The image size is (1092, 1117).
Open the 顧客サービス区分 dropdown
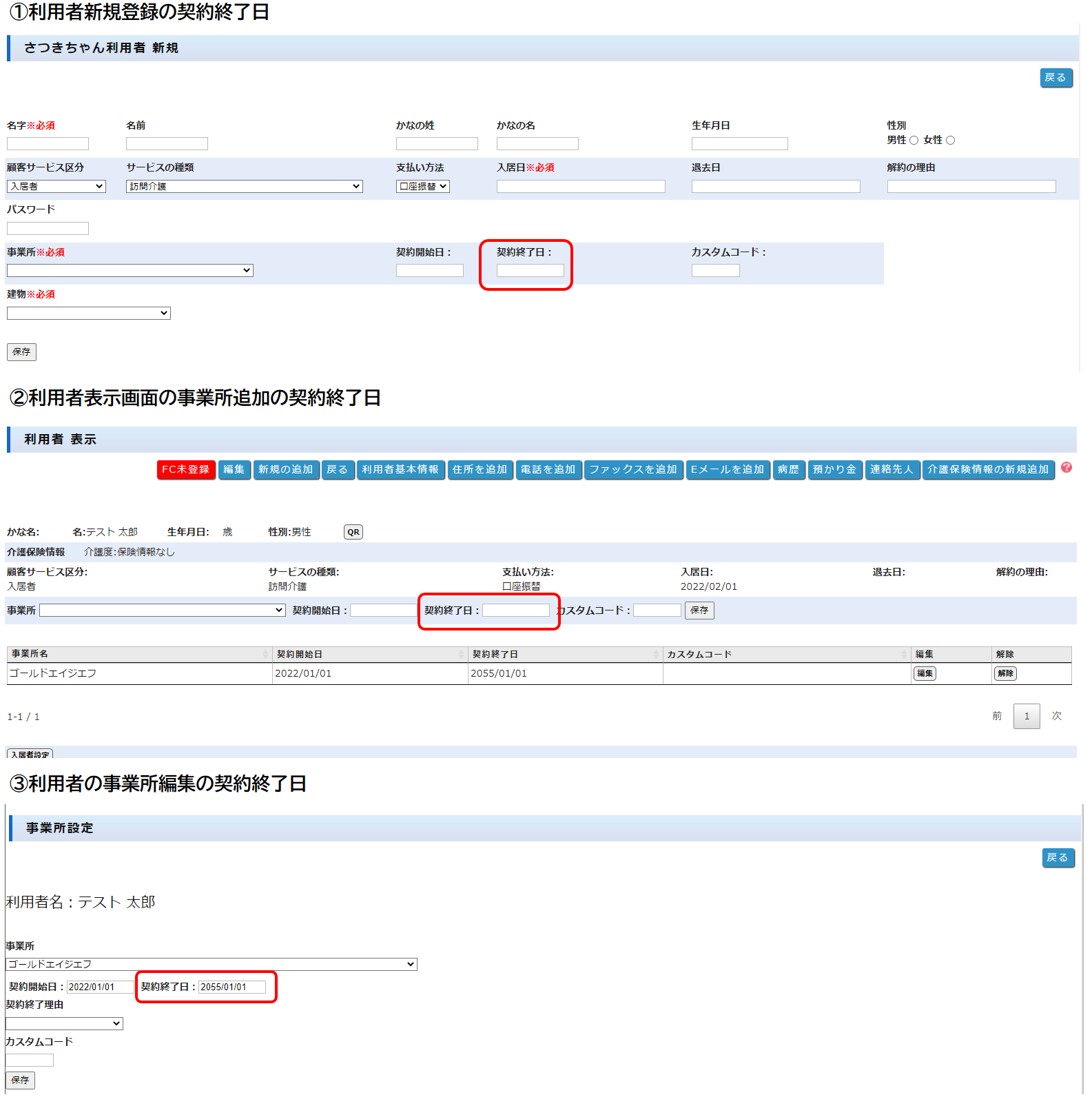[x=56, y=187]
